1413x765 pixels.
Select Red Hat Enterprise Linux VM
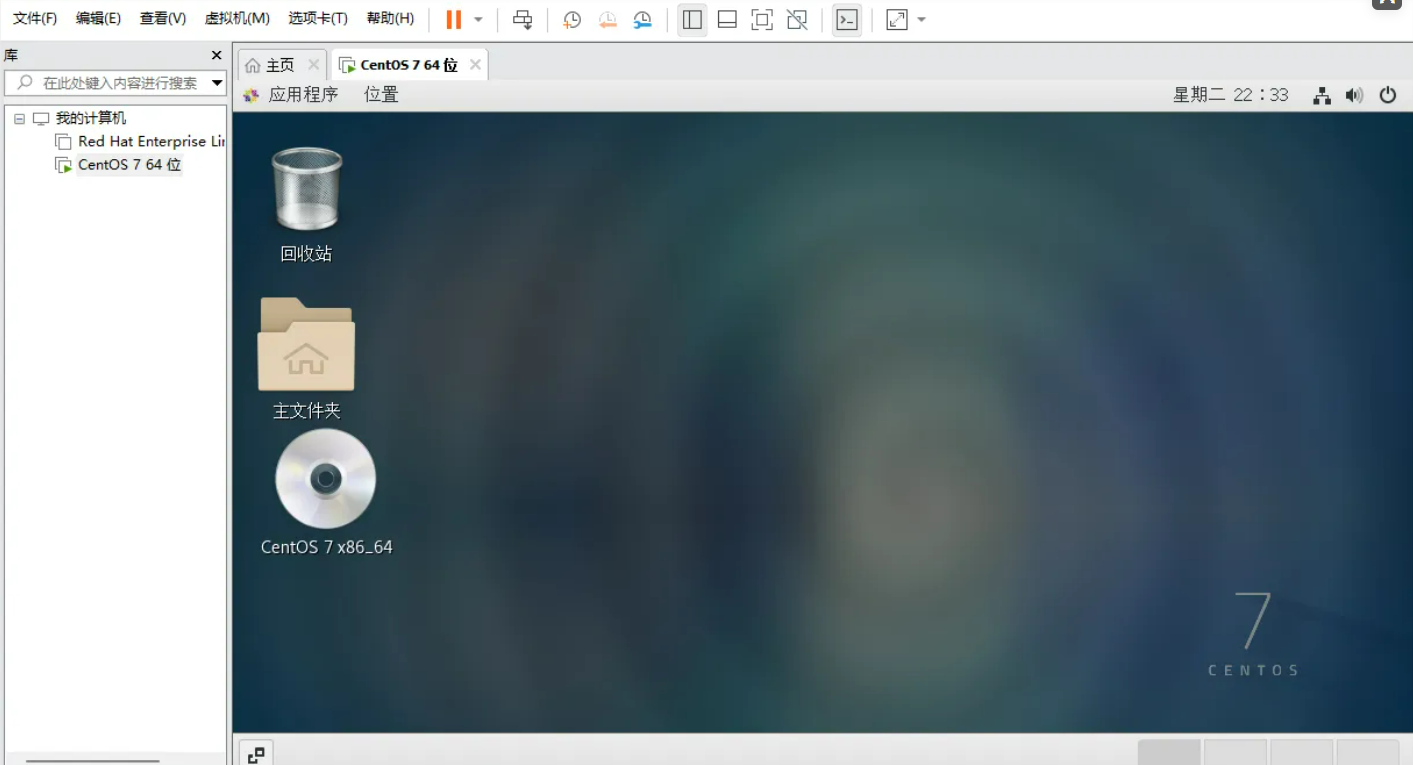coord(140,141)
